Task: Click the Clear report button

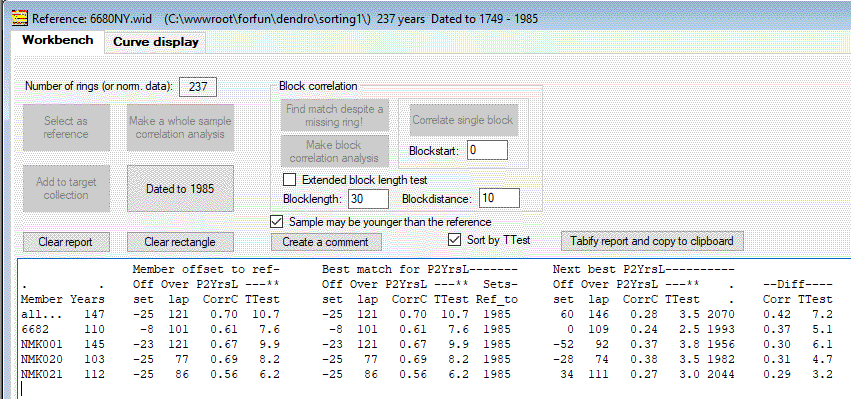Action: click(x=66, y=242)
